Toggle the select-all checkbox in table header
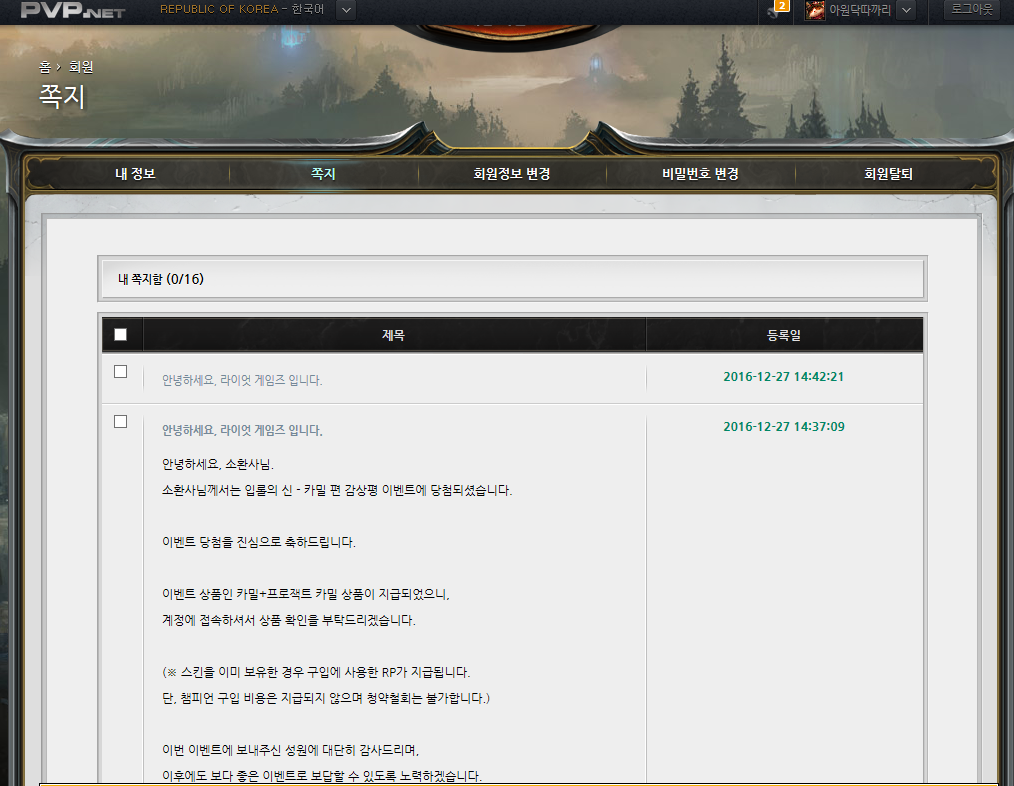The image size is (1014, 786). coord(120,334)
